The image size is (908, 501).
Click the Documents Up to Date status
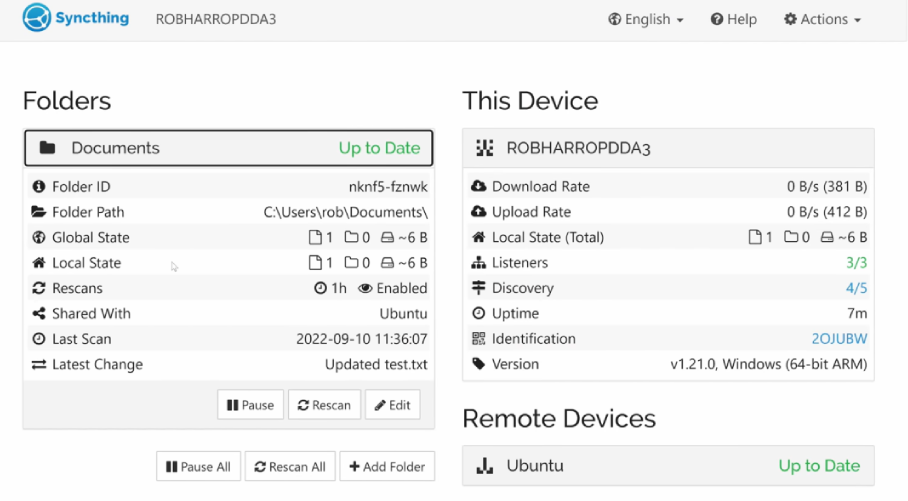point(379,148)
